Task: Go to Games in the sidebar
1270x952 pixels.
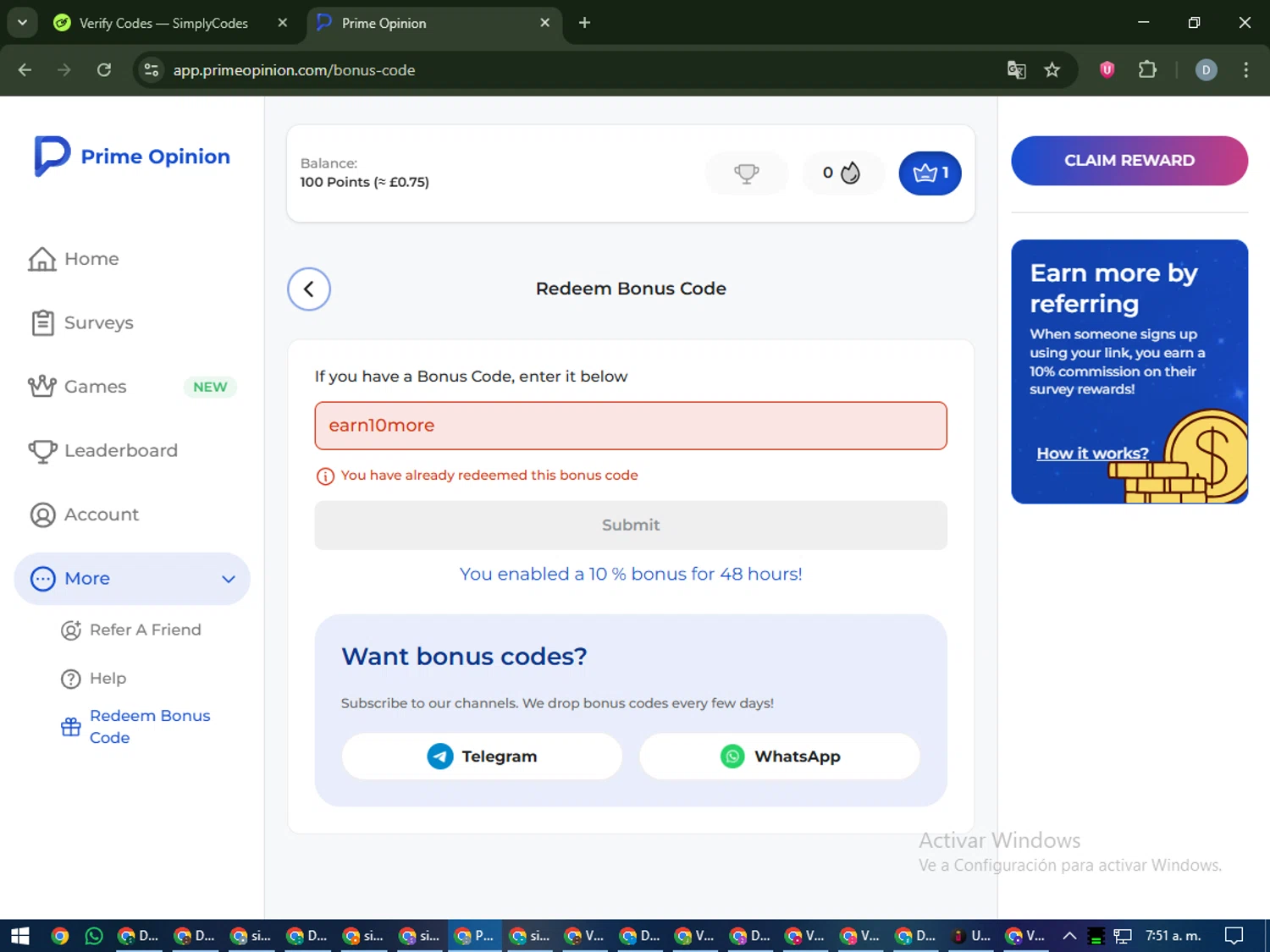Action: (77, 387)
